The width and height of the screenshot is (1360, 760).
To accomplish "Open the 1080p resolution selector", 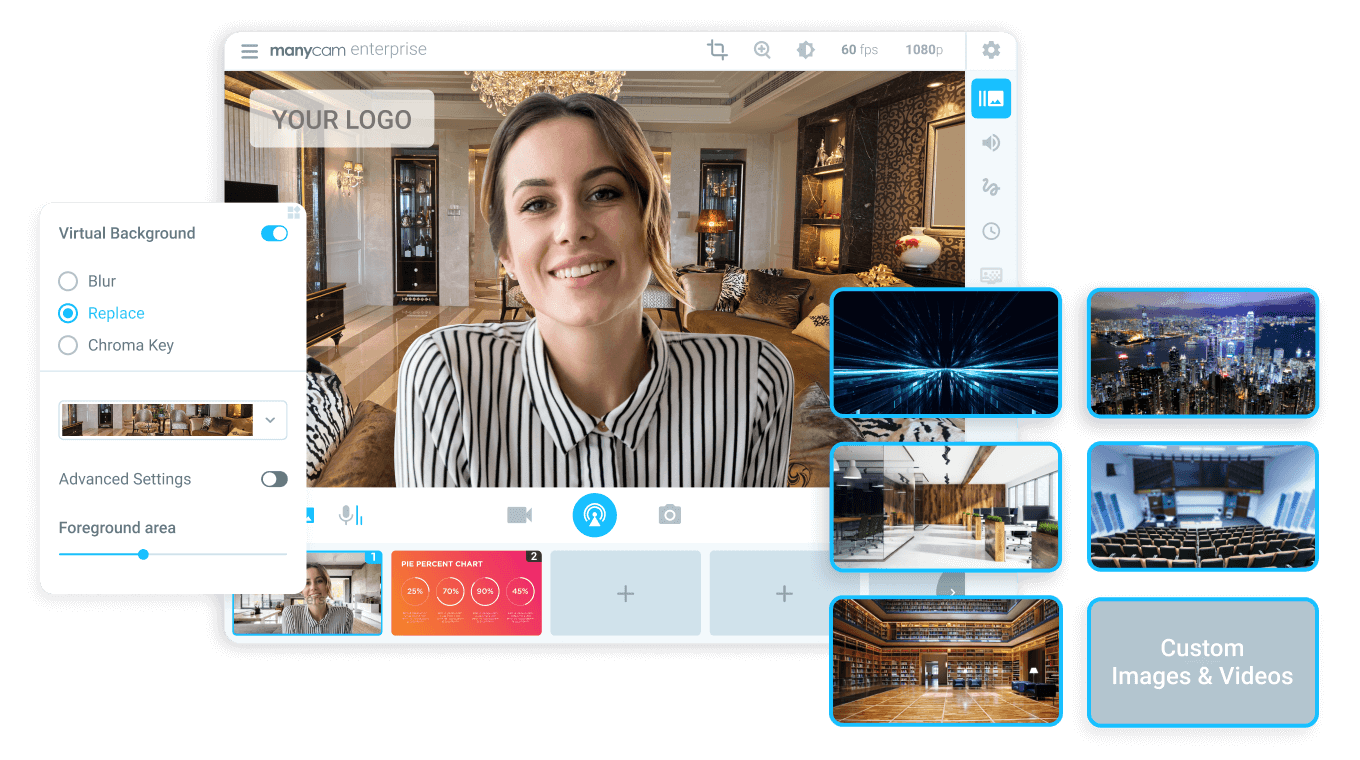I will pos(923,50).
